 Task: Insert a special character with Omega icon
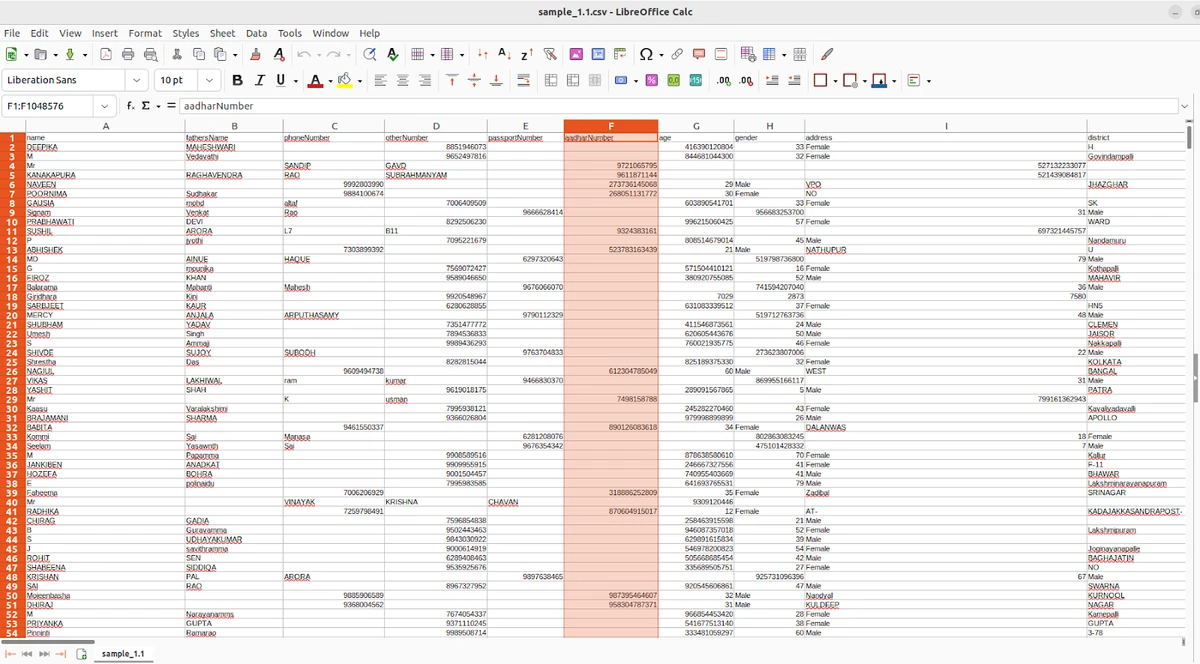click(646, 54)
